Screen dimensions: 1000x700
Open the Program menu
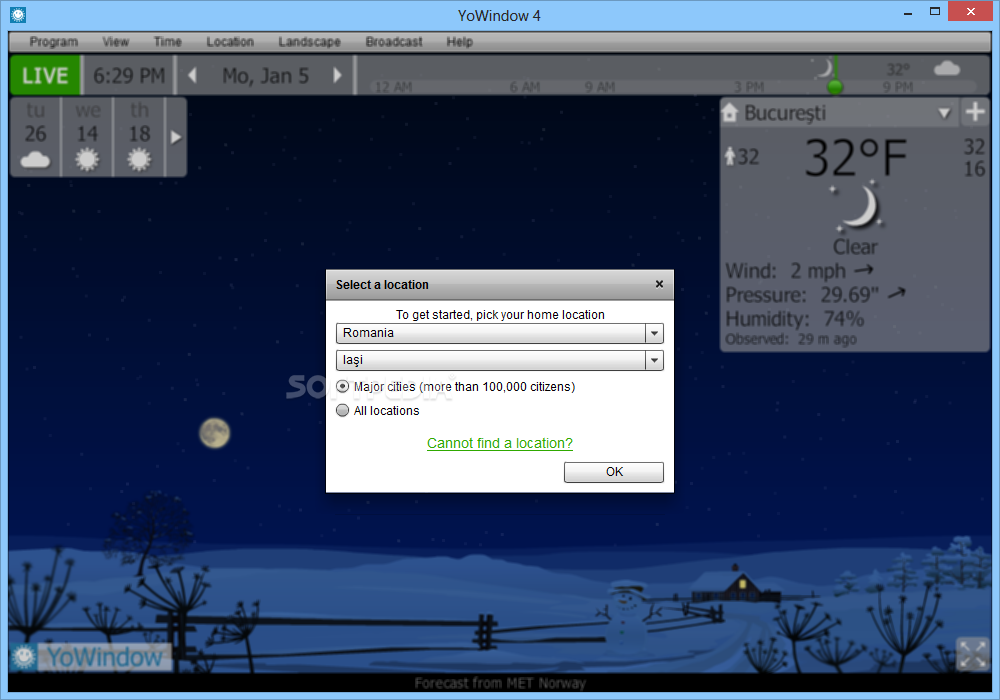pos(54,41)
